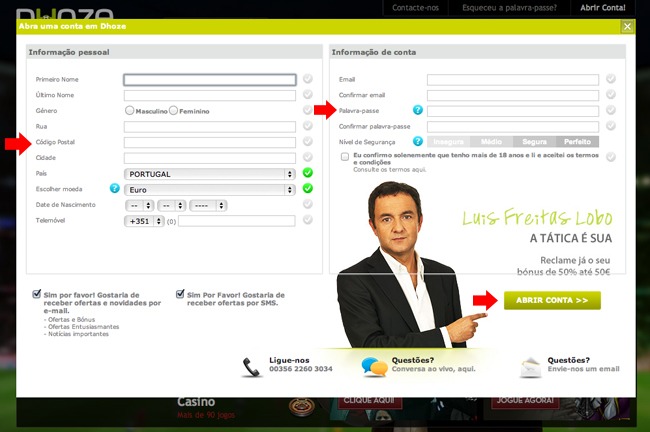Image resolution: width=650 pixels, height=432 pixels.
Task: Click the envelope icon for email questions
Action: [531, 367]
